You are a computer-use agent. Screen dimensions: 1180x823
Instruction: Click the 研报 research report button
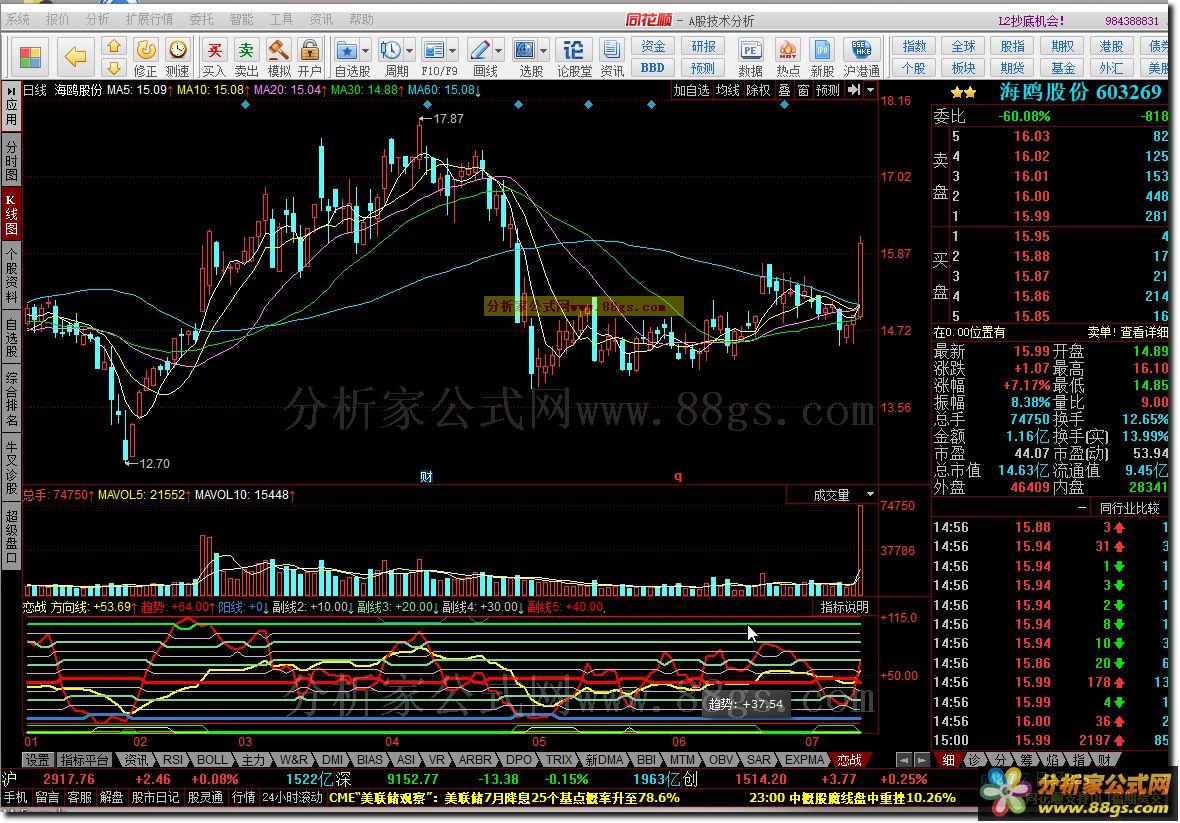(704, 47)
